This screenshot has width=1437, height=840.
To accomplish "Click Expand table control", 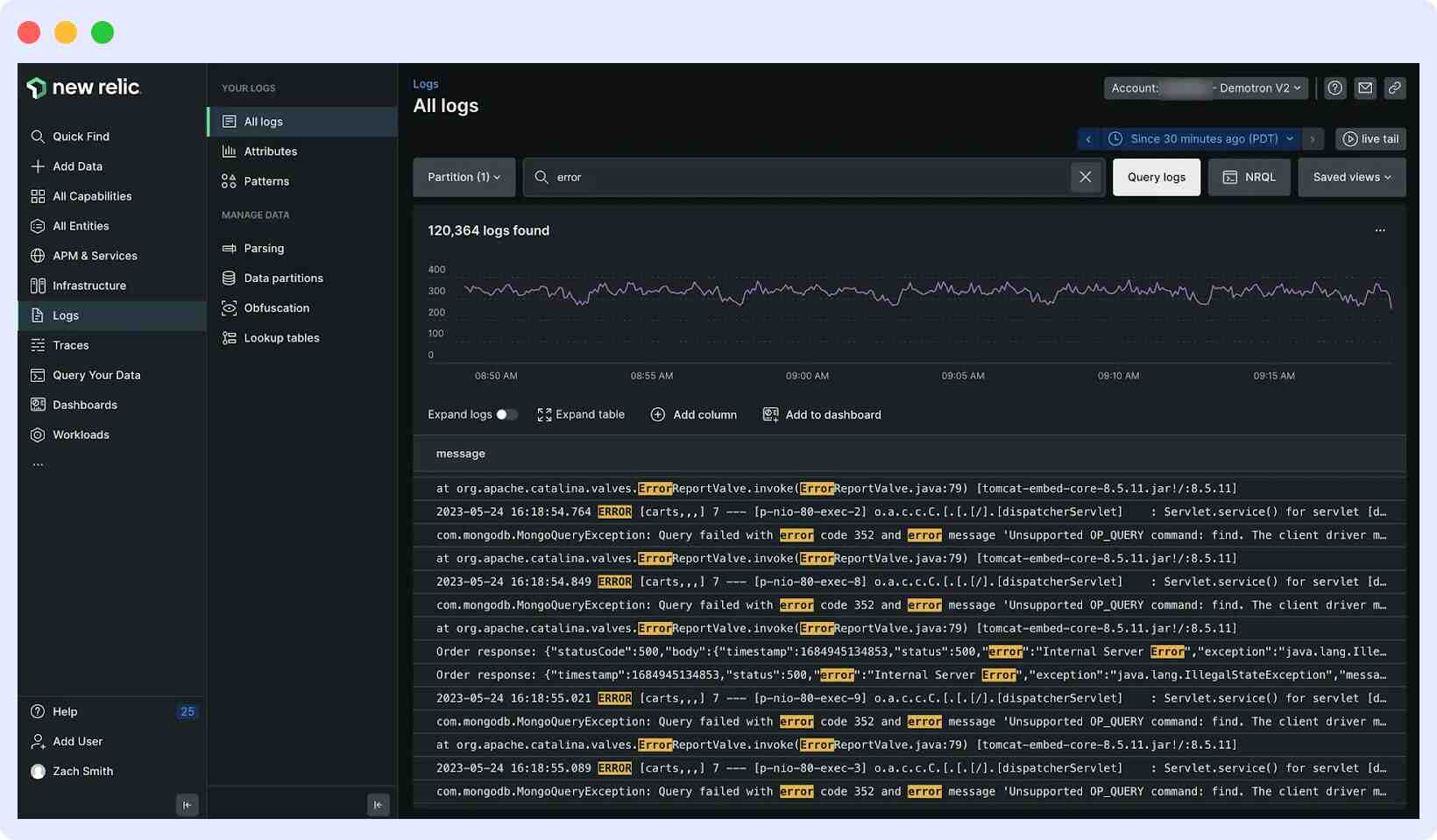I will pyautogui.click(x=581, y=414).
